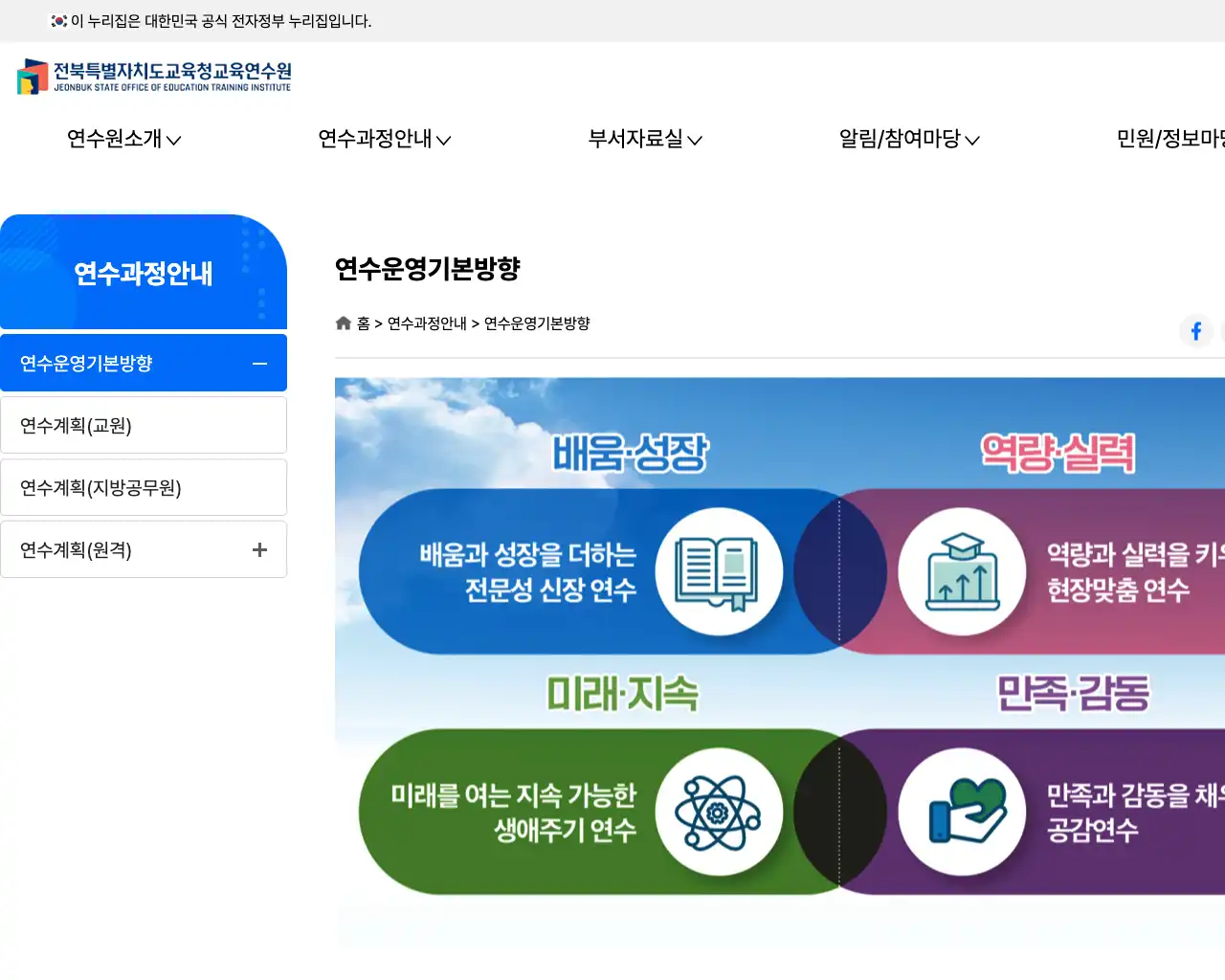Select 연수계획(교원) in sidebar

77,426
